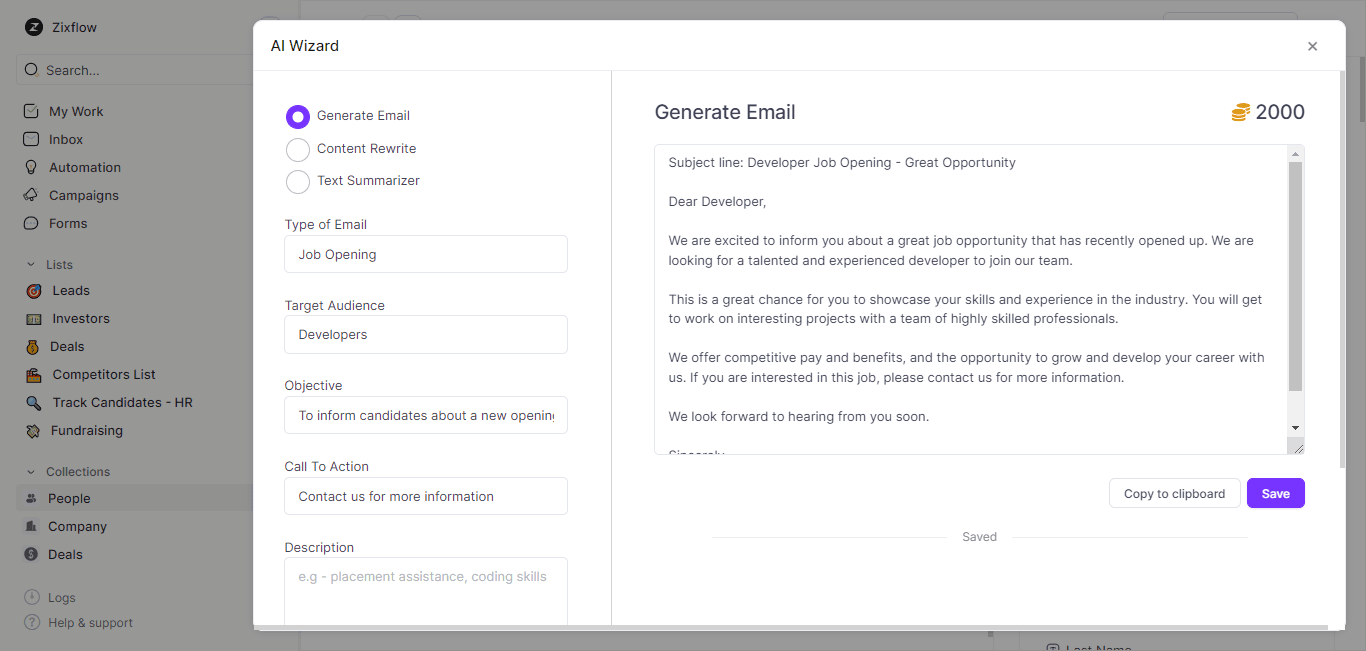Click the Target Audience input field
The width and height of the screenshot is (1366, 651).
425,334
